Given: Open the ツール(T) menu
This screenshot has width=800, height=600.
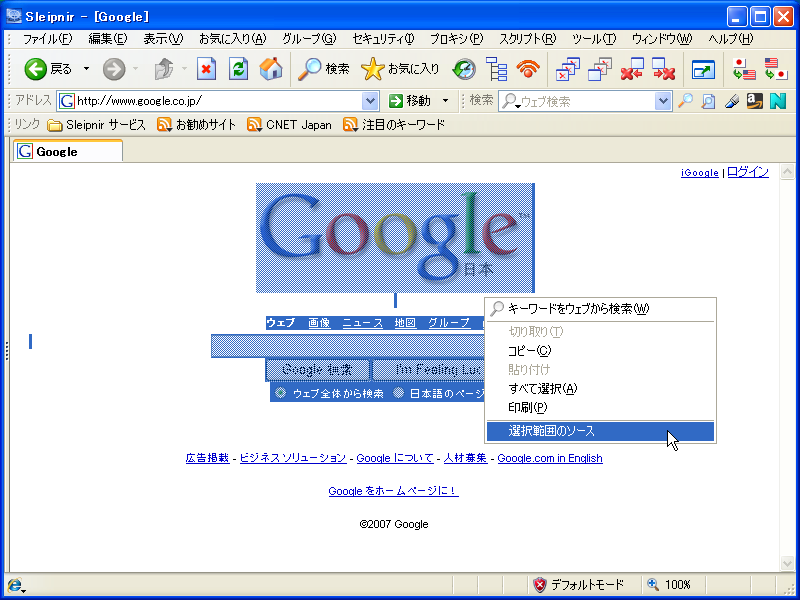Looking at the screenshot, I should pyautogui.click(x=594, y=39).
